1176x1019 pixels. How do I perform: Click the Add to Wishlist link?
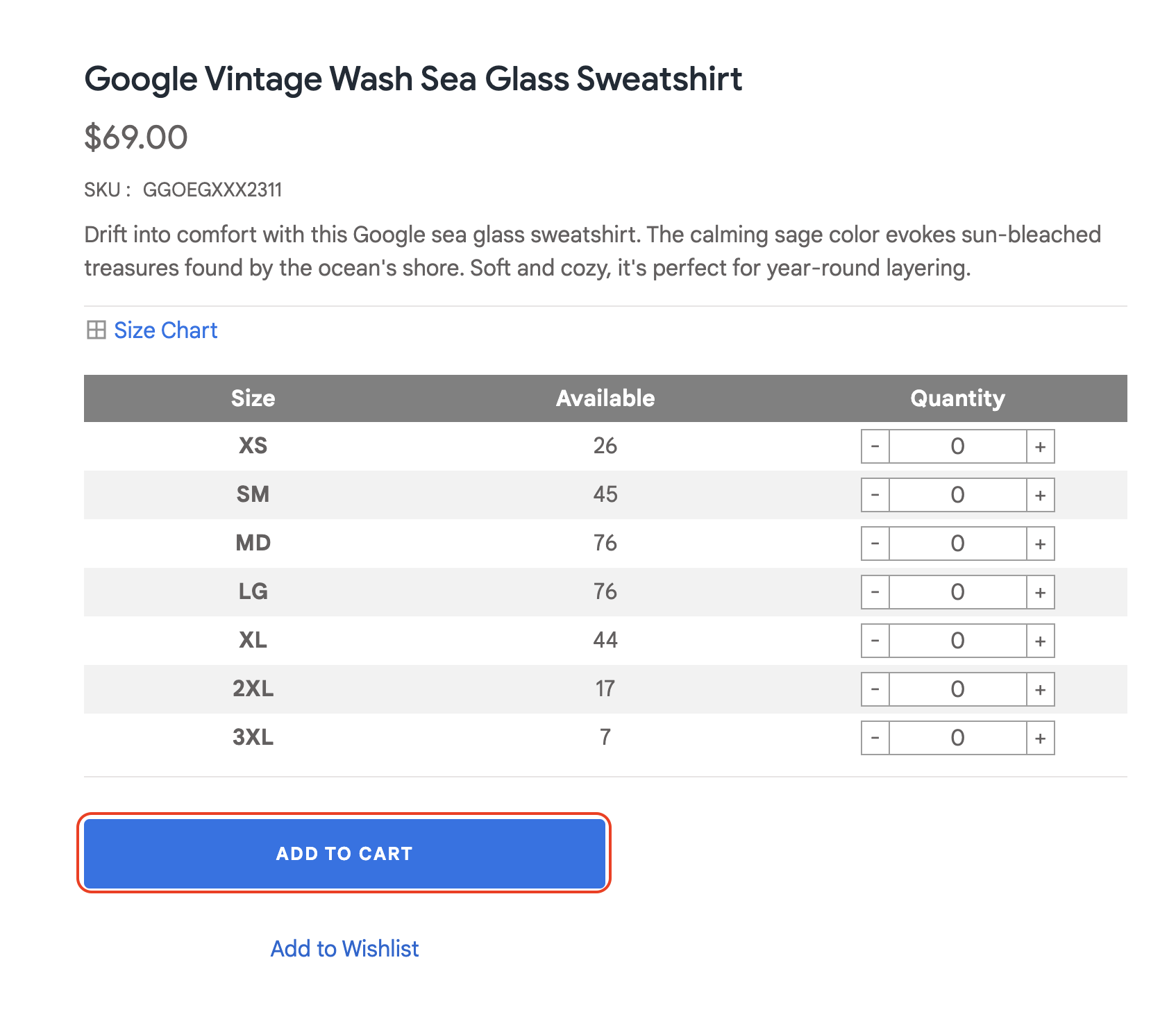click(344, 948)
